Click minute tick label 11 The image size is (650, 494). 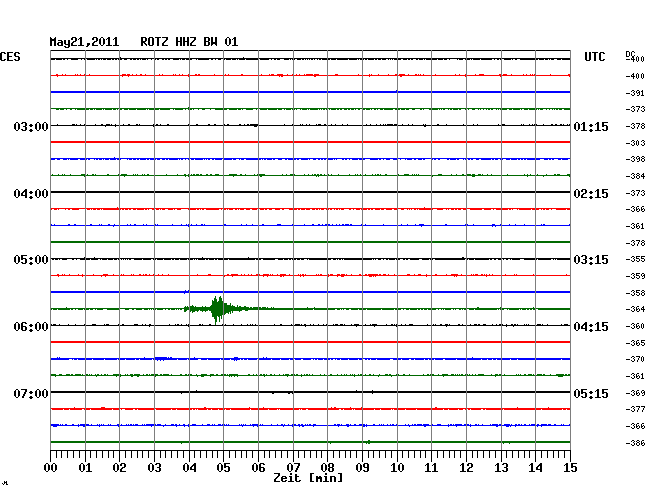[431, 468]
